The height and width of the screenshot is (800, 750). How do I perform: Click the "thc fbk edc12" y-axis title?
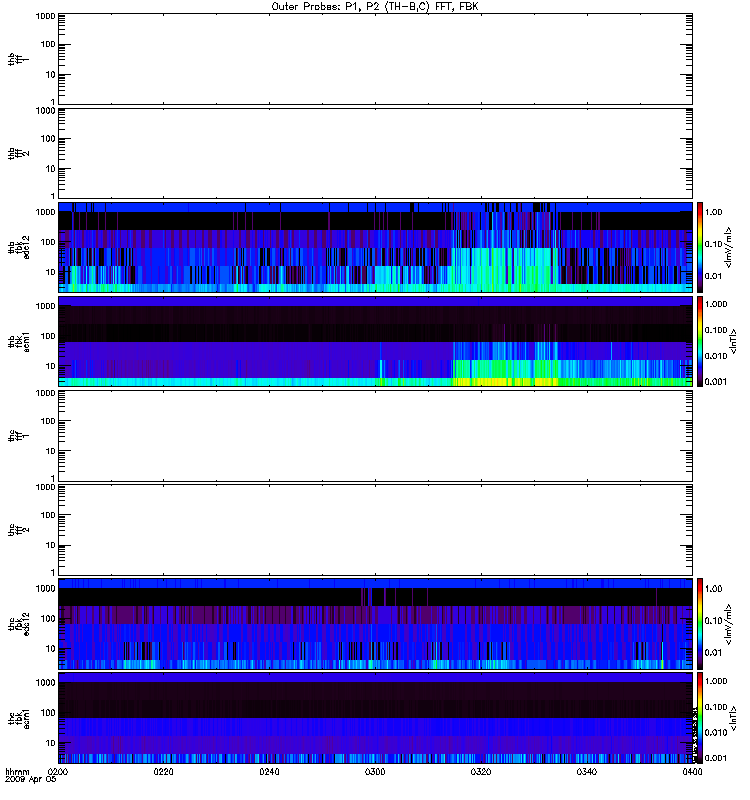[18, 624]
